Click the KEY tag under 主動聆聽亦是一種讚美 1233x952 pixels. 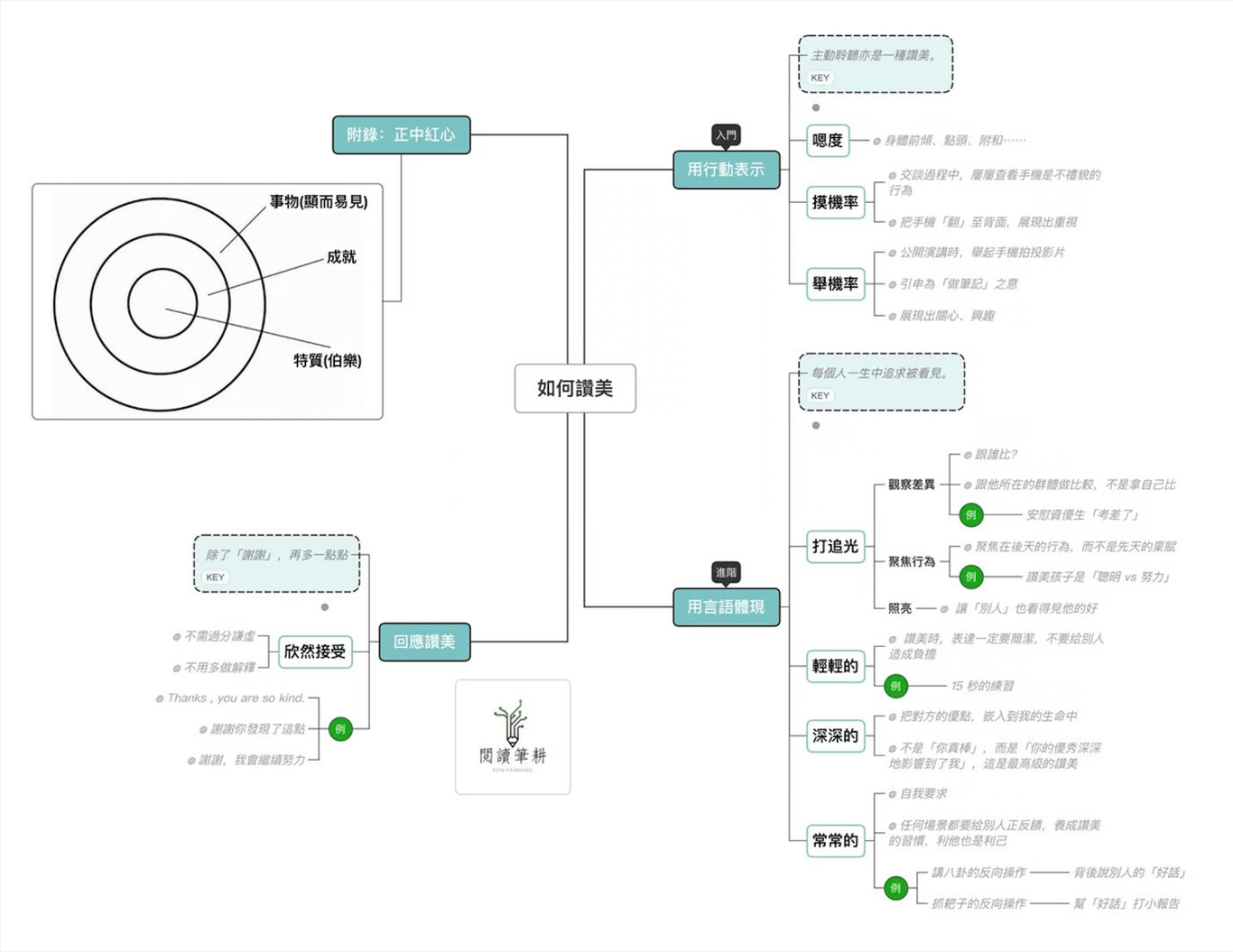tap(820, 78)
